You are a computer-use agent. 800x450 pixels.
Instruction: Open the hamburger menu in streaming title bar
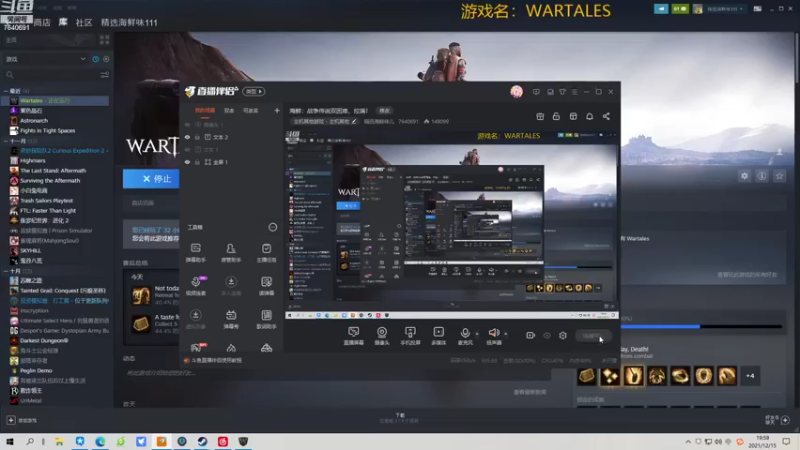coord(574,92)
